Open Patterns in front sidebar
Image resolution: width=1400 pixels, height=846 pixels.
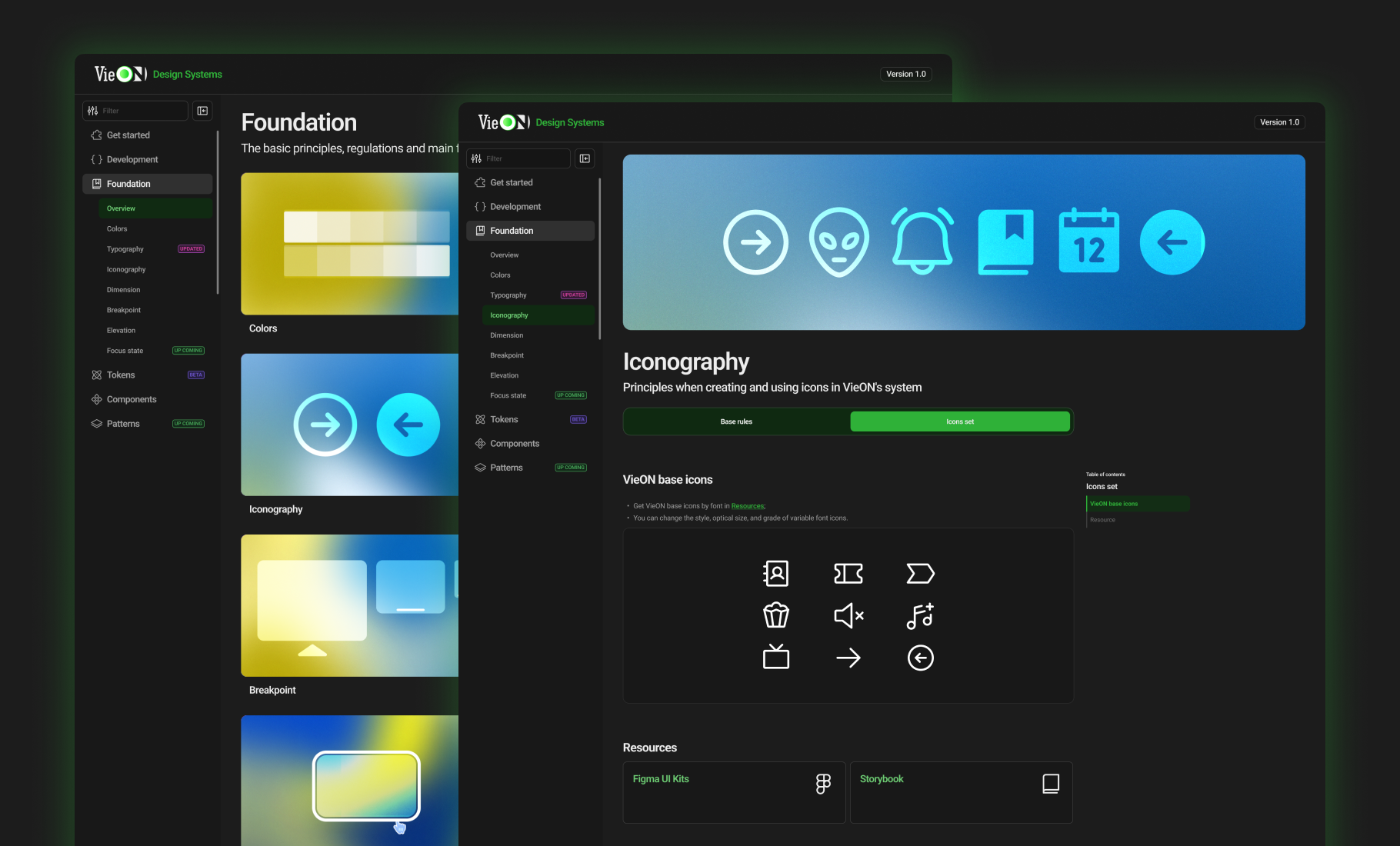(x=530, y=468)
